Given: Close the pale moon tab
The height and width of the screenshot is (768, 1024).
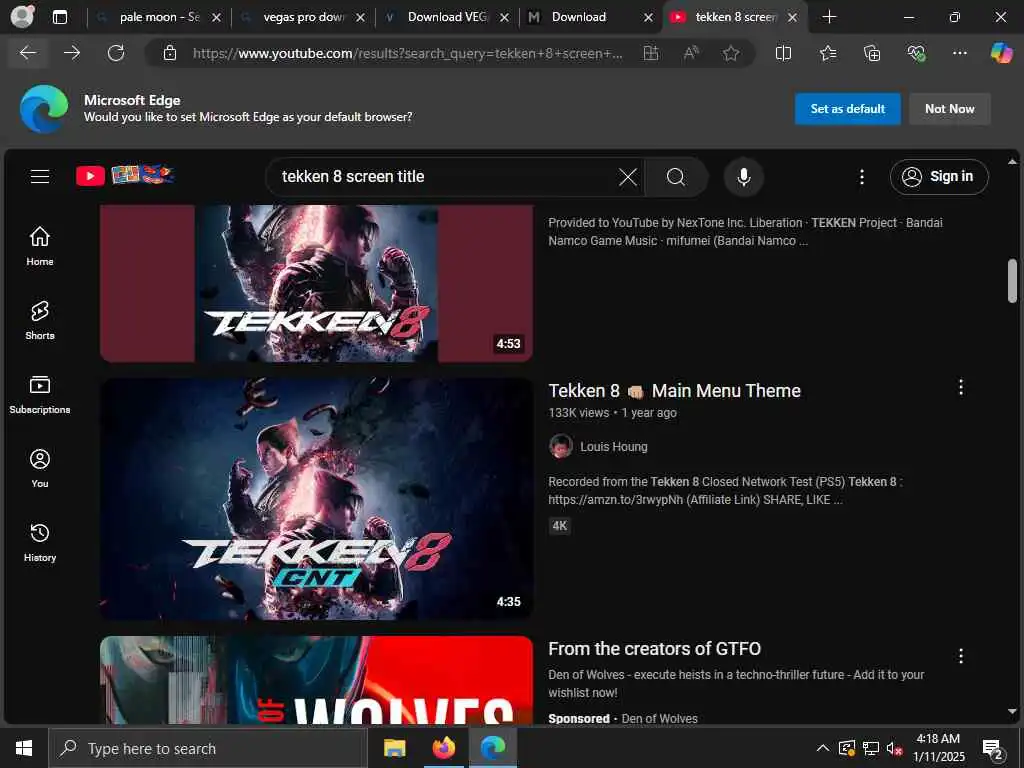Looking at the screenshot, I should tap(217, 18).
